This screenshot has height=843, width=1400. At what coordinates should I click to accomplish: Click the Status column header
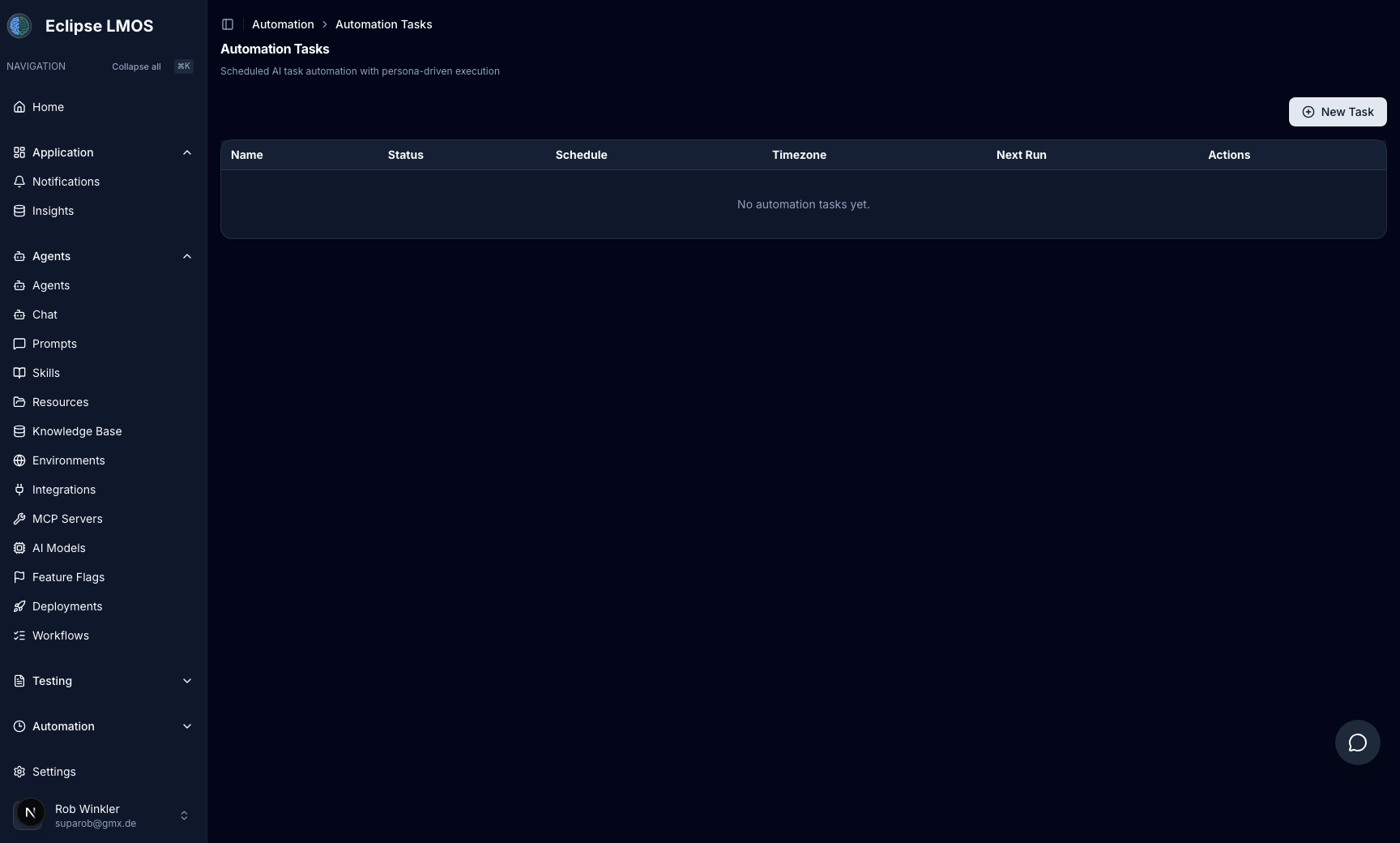point(406,155)
